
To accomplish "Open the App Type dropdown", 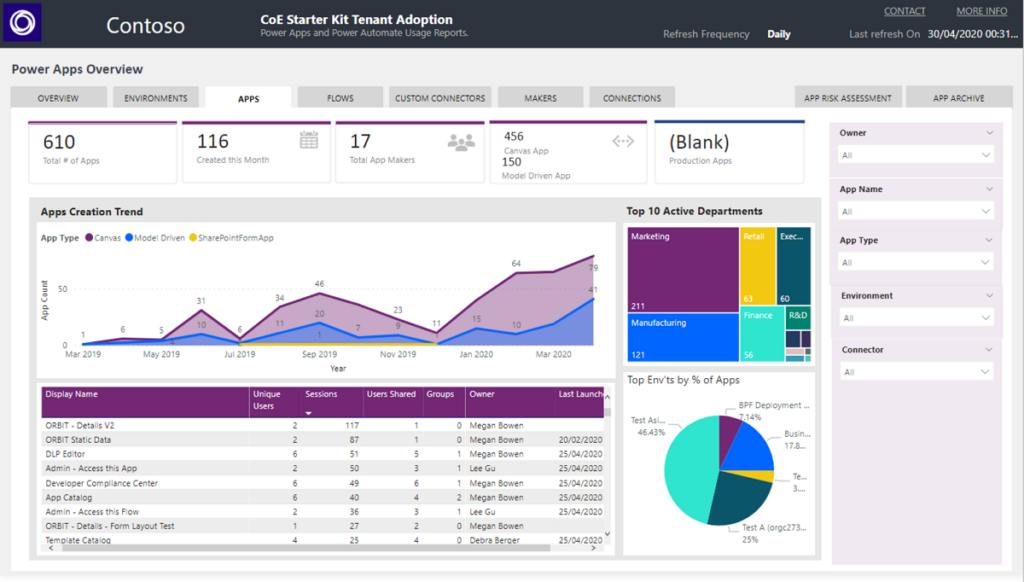I will [913, 262].
